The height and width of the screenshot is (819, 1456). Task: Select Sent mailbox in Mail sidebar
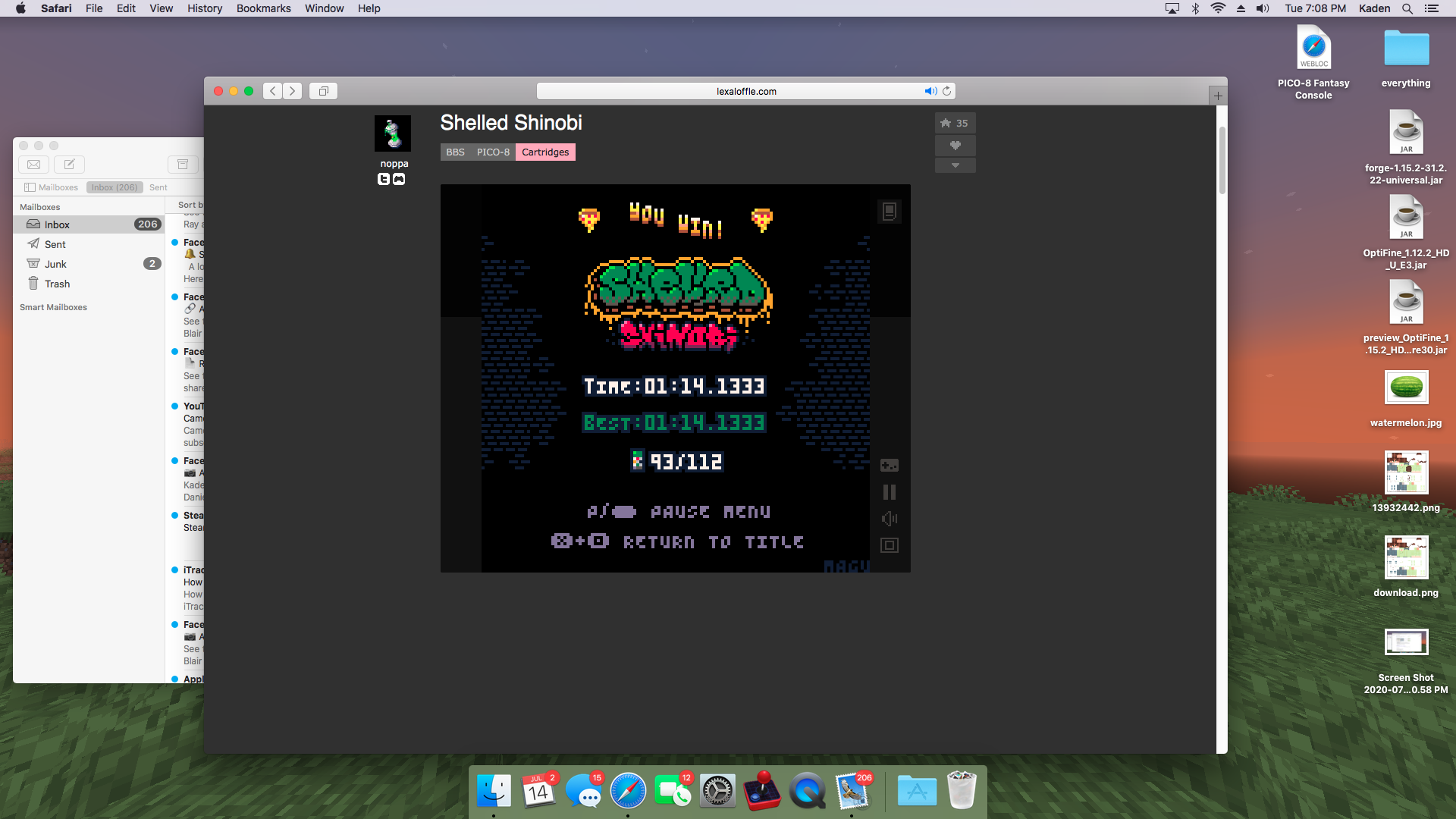[x=89, y=244]
